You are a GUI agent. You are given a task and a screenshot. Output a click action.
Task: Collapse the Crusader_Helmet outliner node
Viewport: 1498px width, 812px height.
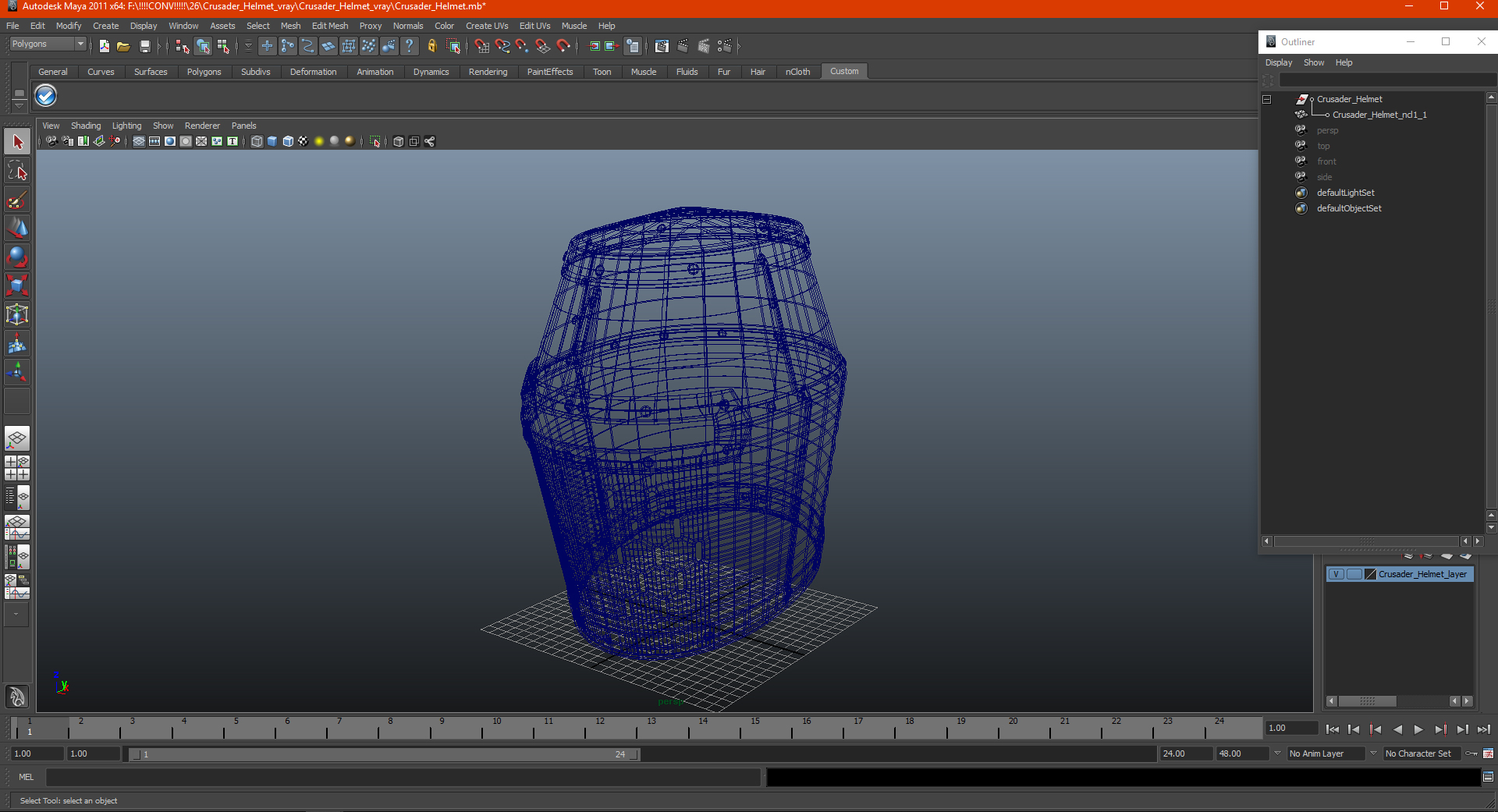(1266, 99)
